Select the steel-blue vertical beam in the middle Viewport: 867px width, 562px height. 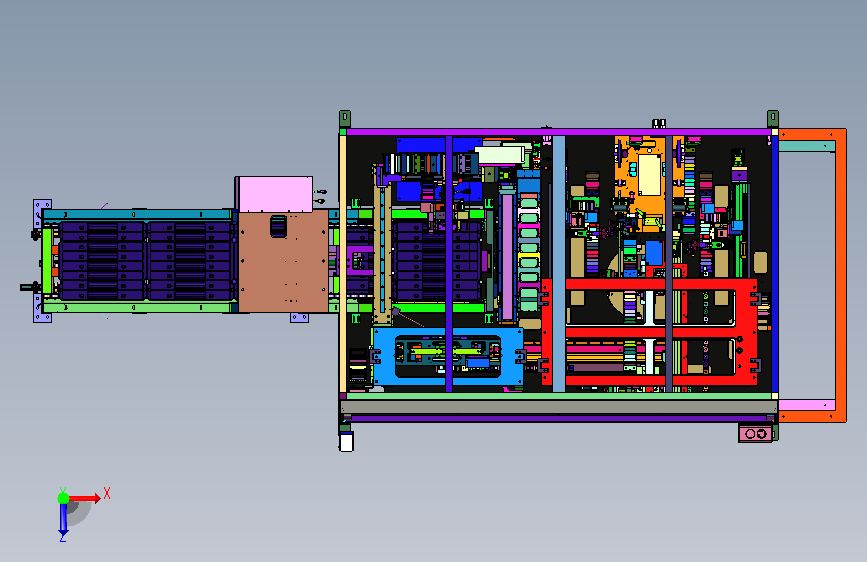559,264
